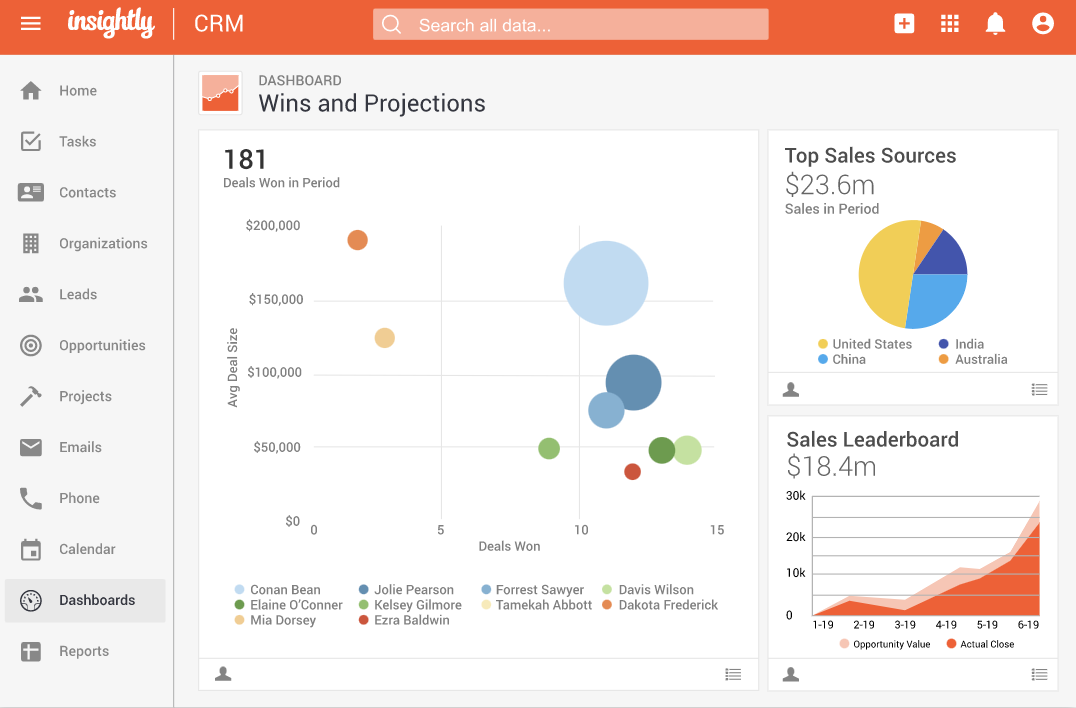Open the Wins chart options list menu
1076x708 pixels.
point(733,674)
